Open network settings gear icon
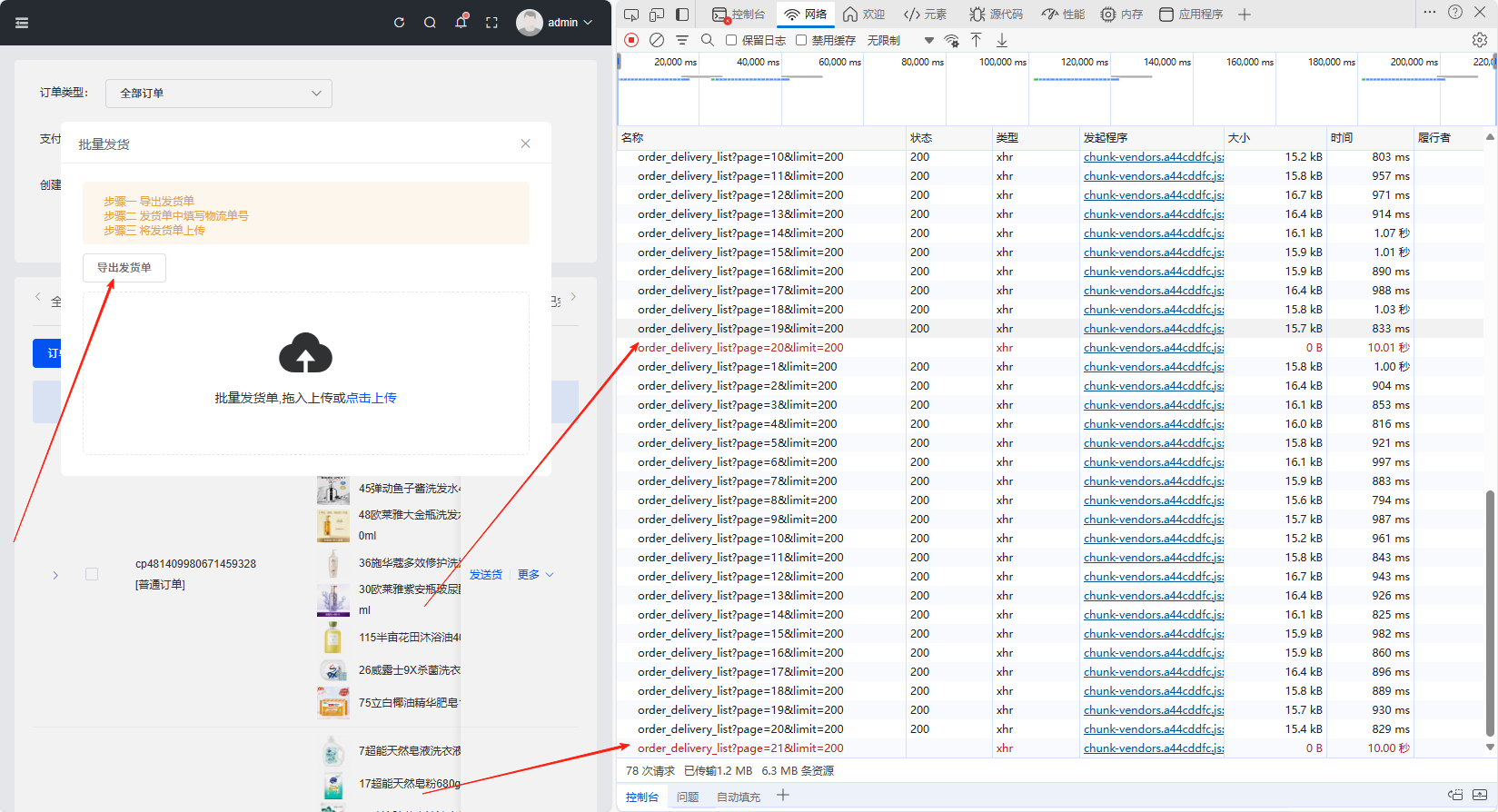The image size is (1498, 812). pos(1480,40)
